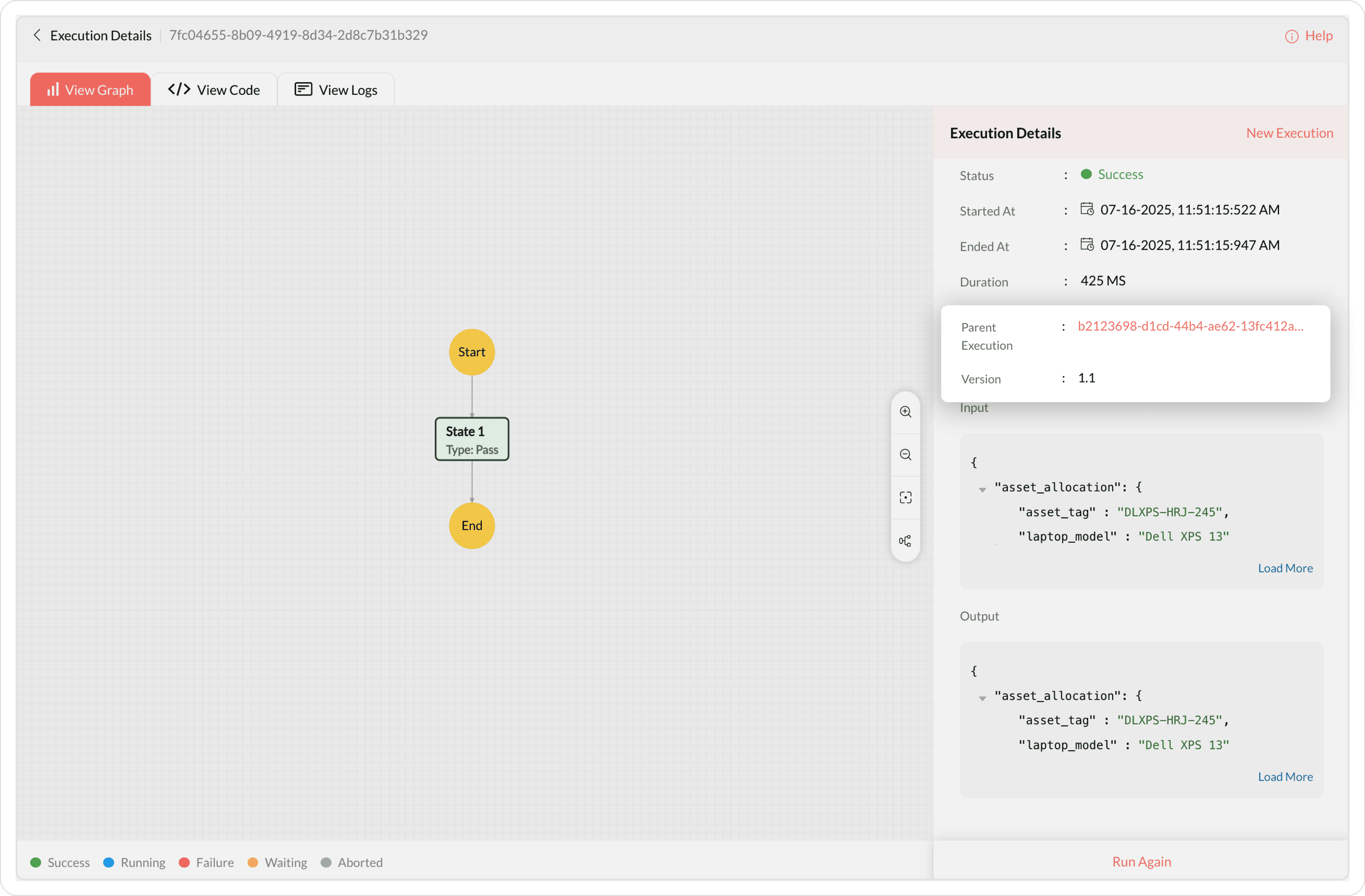
Task: Click the Started At calendar icon
Action: 1086,209
